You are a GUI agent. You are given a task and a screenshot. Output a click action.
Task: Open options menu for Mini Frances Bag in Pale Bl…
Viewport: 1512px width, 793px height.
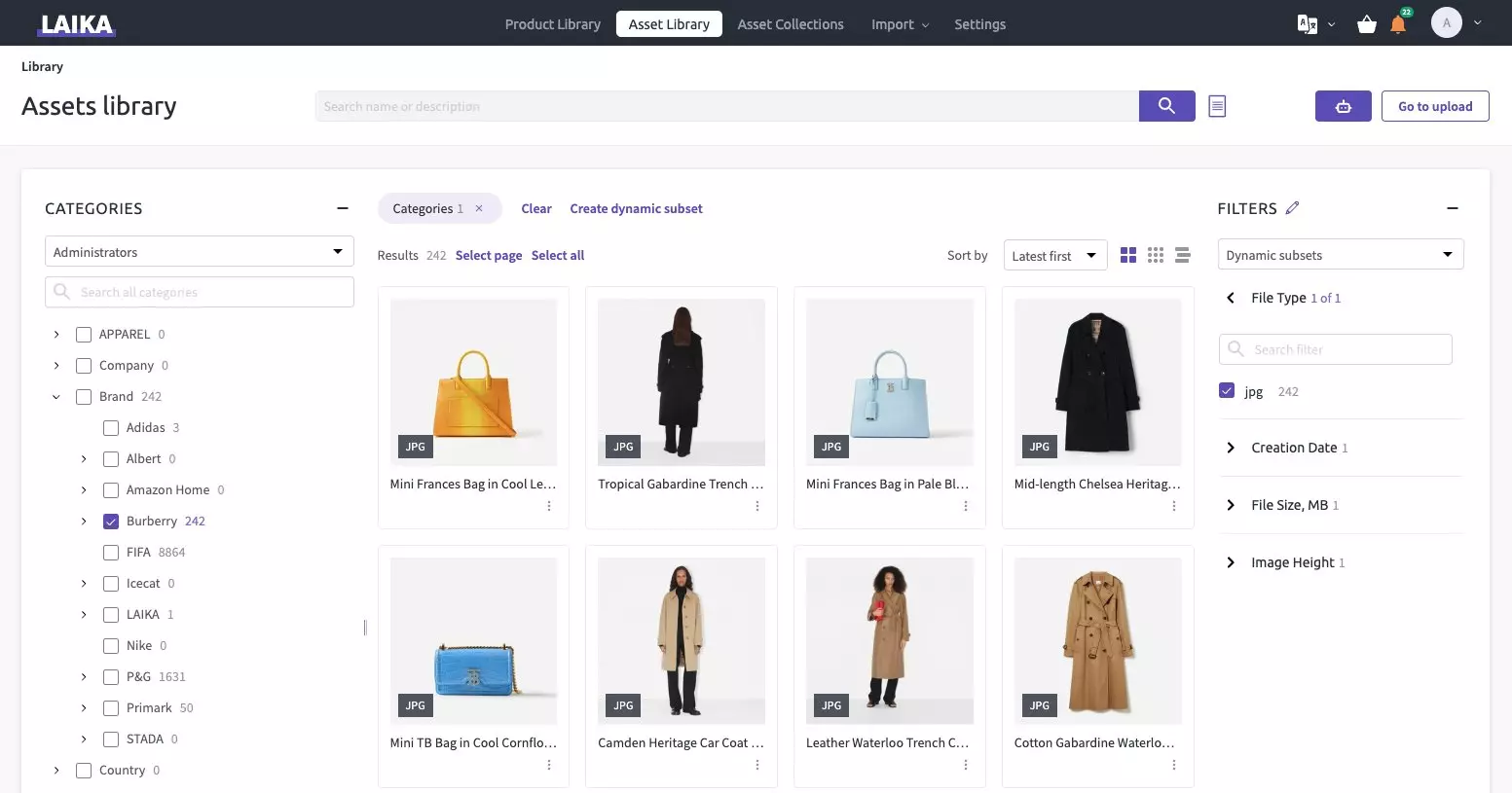tap(966, 506)
